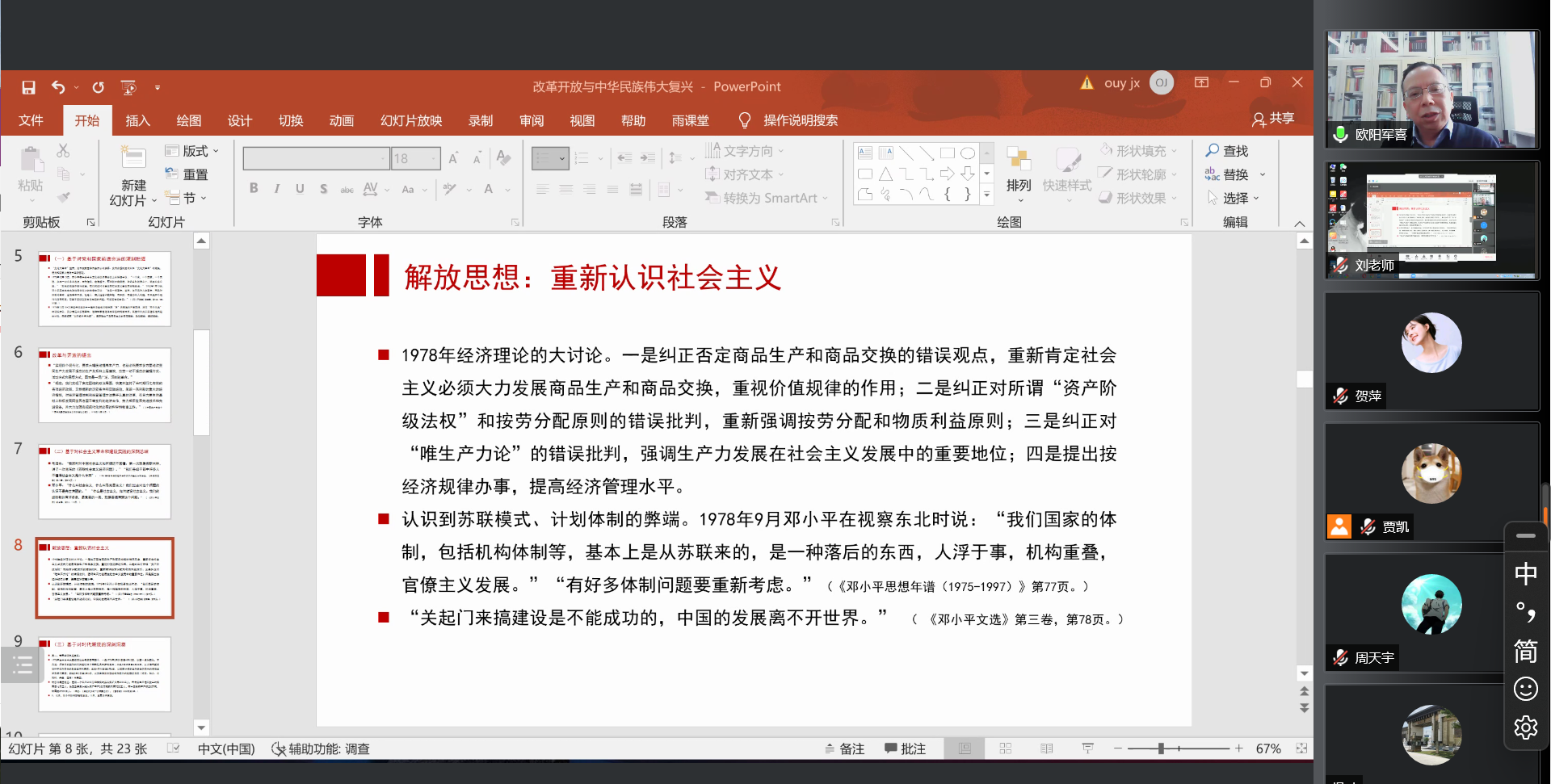Open the 插入 ribbon tab

click(137, 120)
